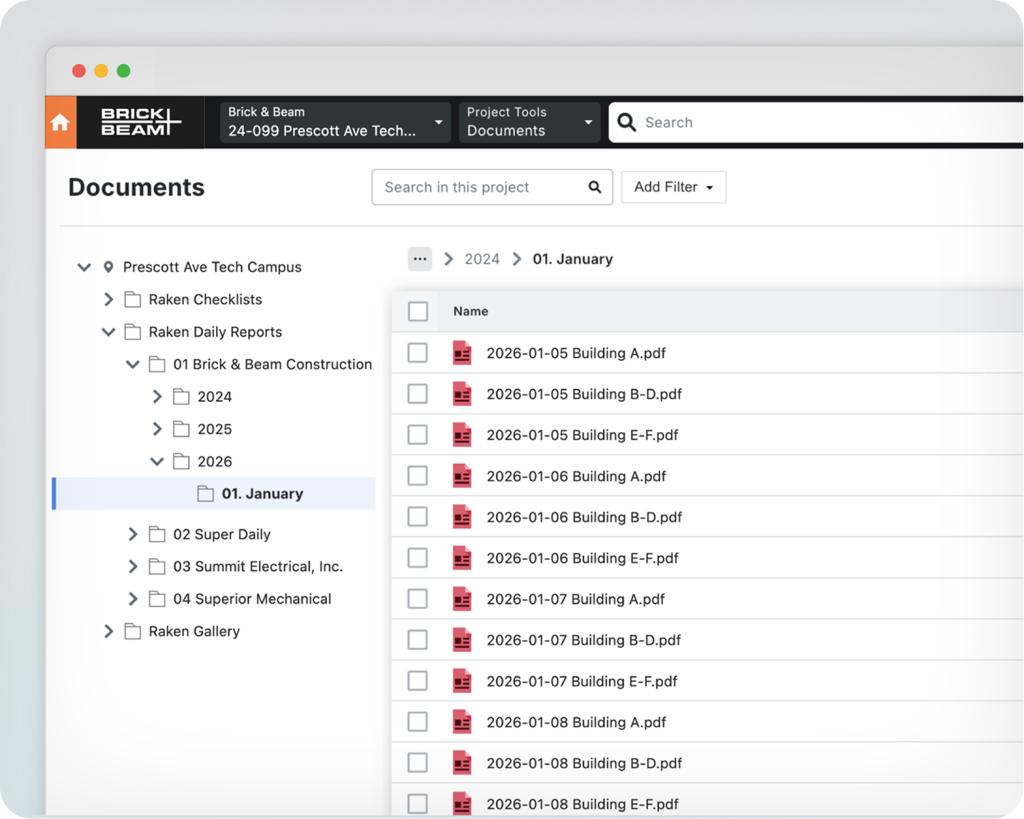
Task: Expand the 2025 folder in the tree
Action: pyautogui.click(x=157, y=429)
